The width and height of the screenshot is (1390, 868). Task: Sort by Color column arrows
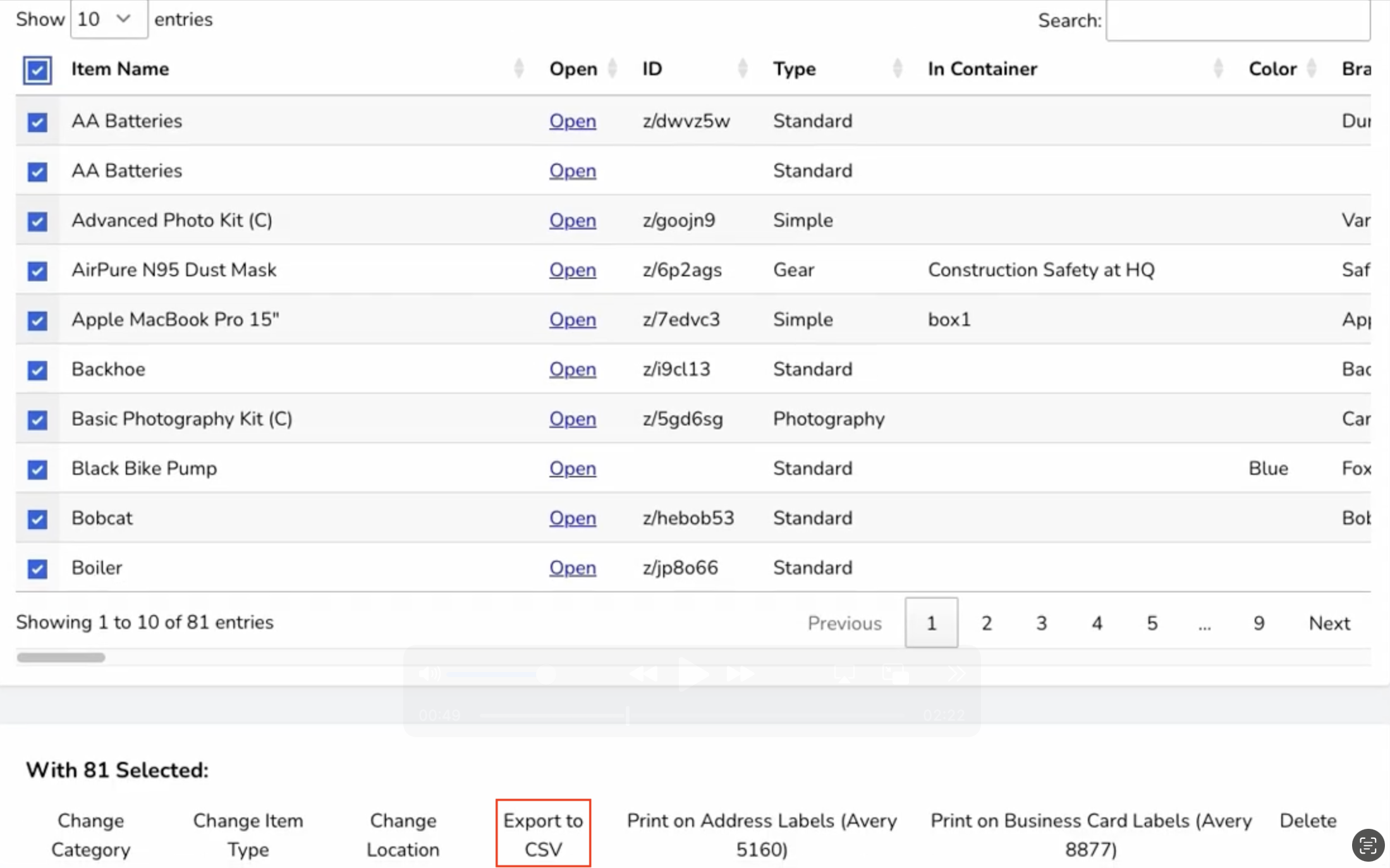(x=1312, y=68)
